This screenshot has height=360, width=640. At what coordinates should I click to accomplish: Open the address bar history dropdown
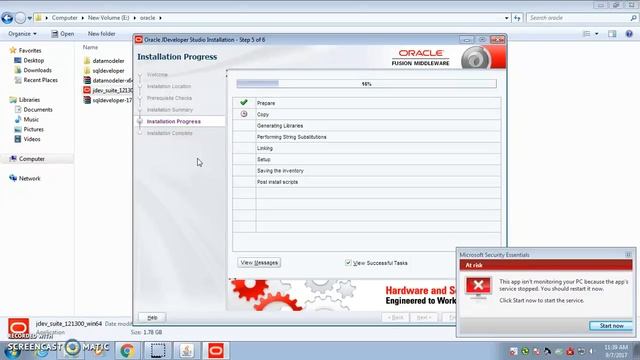tap(507, 18)
